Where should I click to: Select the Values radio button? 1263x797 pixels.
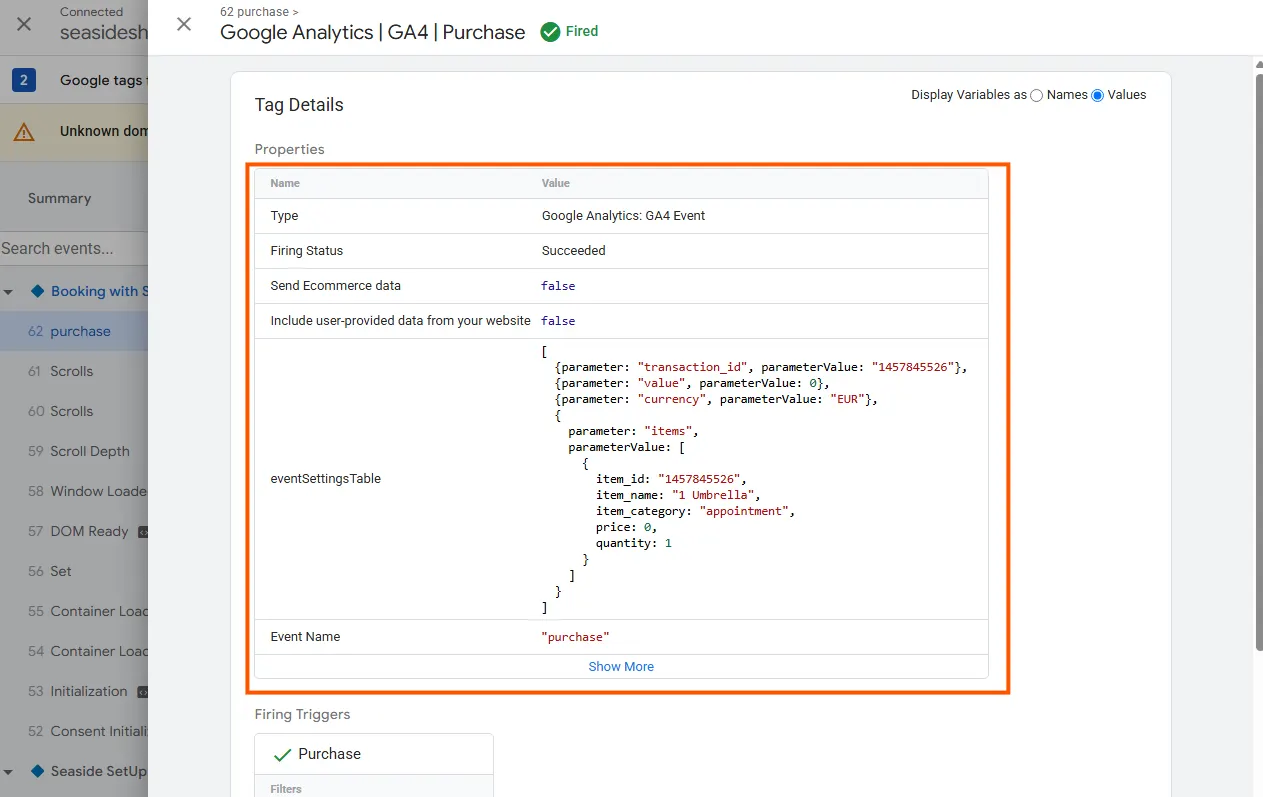pyautogui.click(x=1098, y=95)
